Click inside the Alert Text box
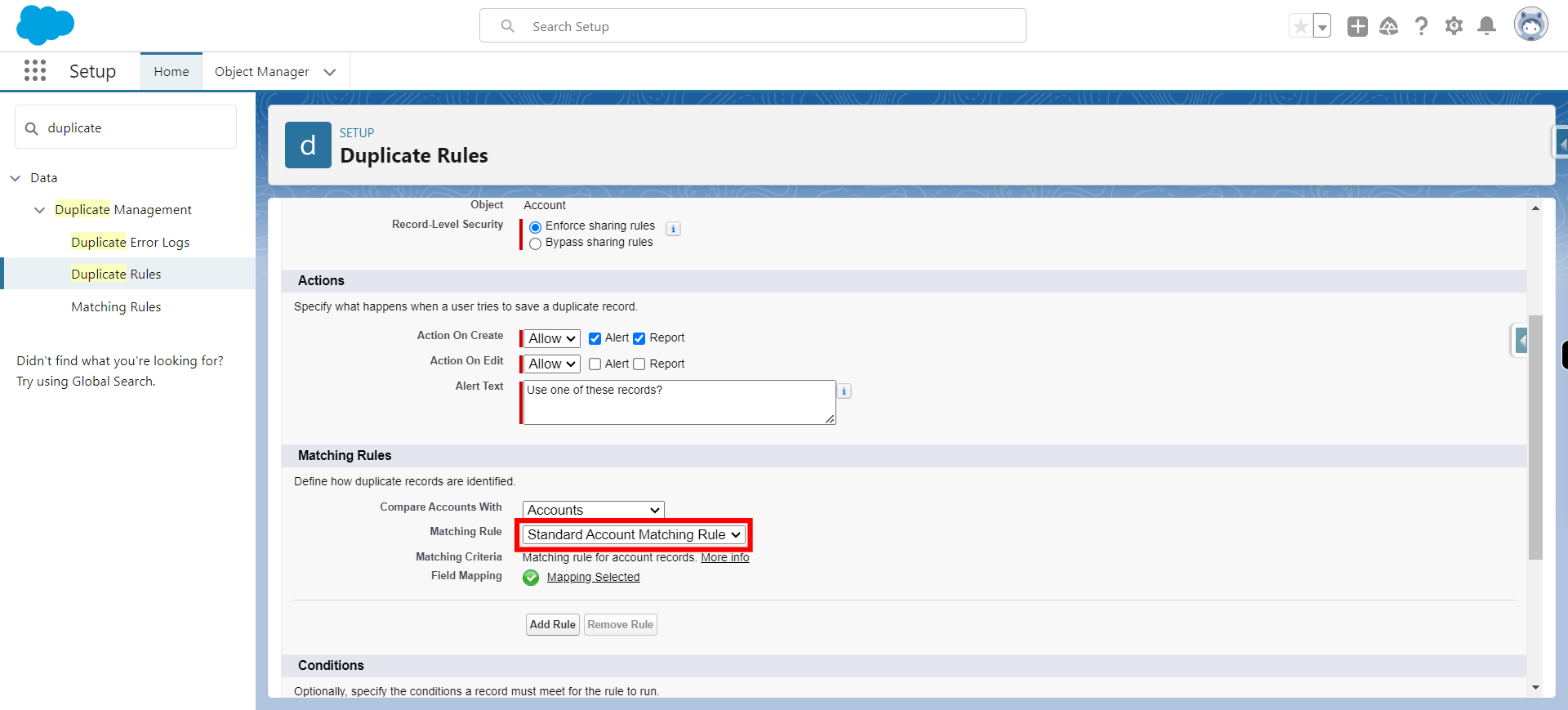Viewport: 1568px width, 710px height. 679,402
